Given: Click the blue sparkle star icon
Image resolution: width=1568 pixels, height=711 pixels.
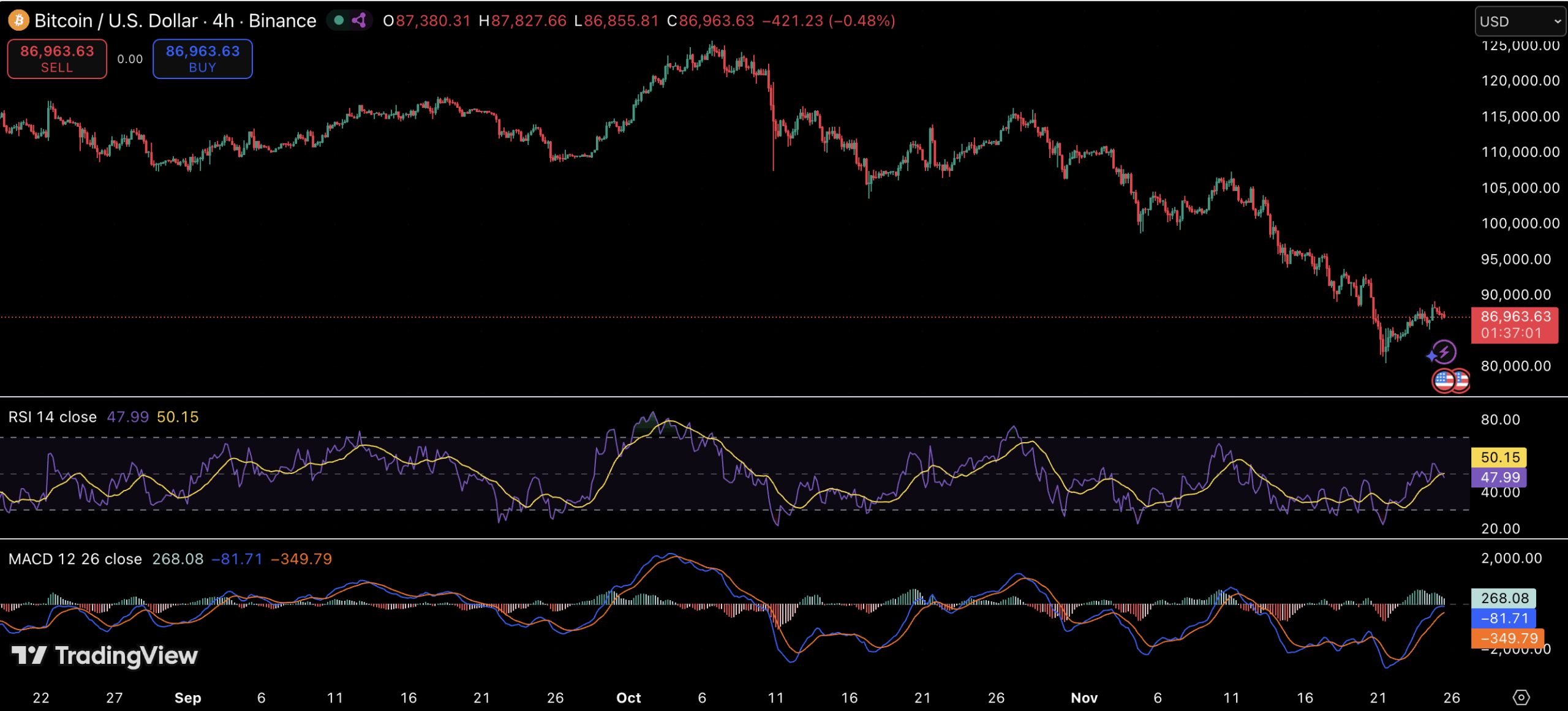Looking at the screenshot, I should (1431, 356).
